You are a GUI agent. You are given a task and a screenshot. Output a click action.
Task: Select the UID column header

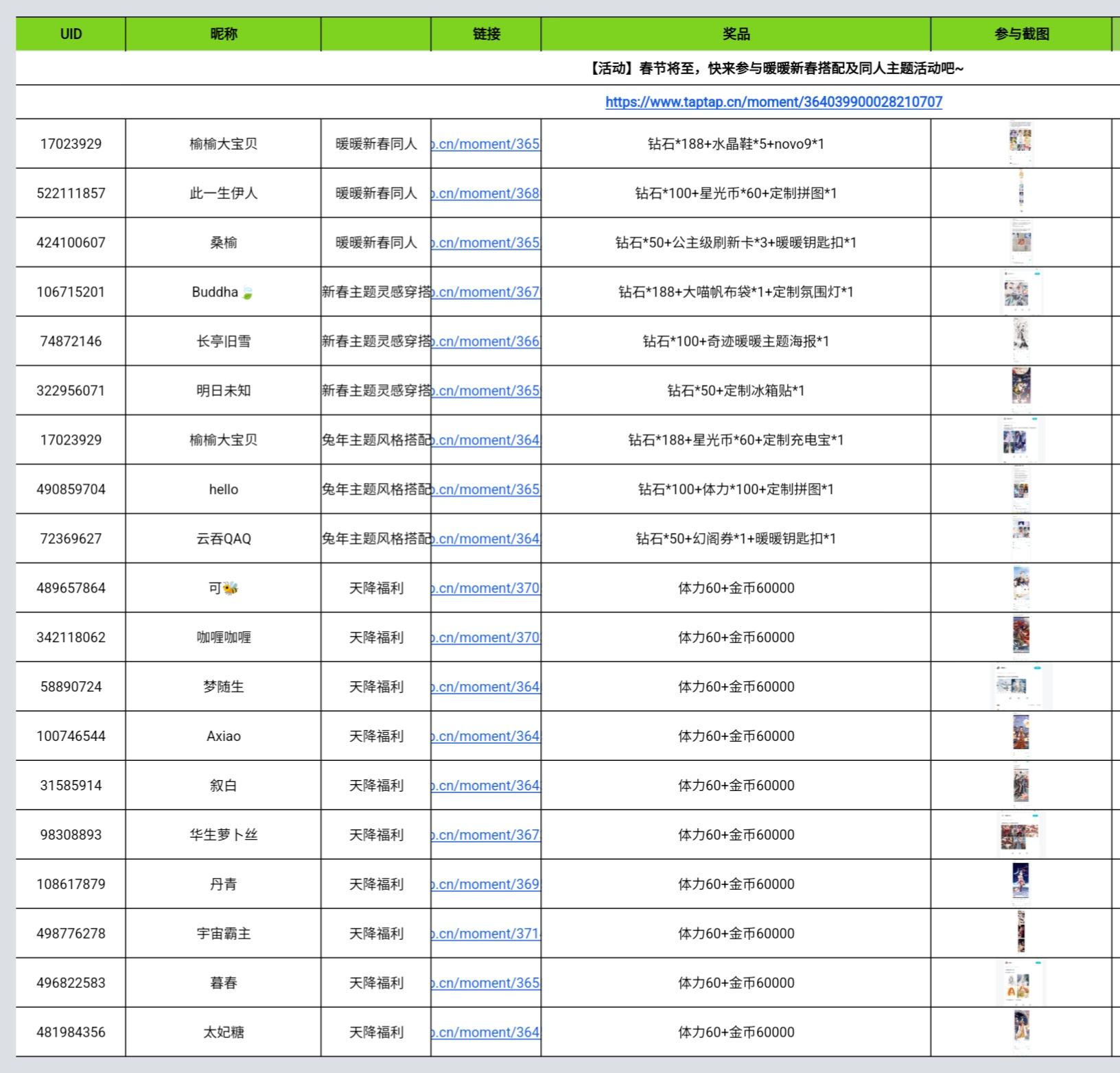(71, 34)
